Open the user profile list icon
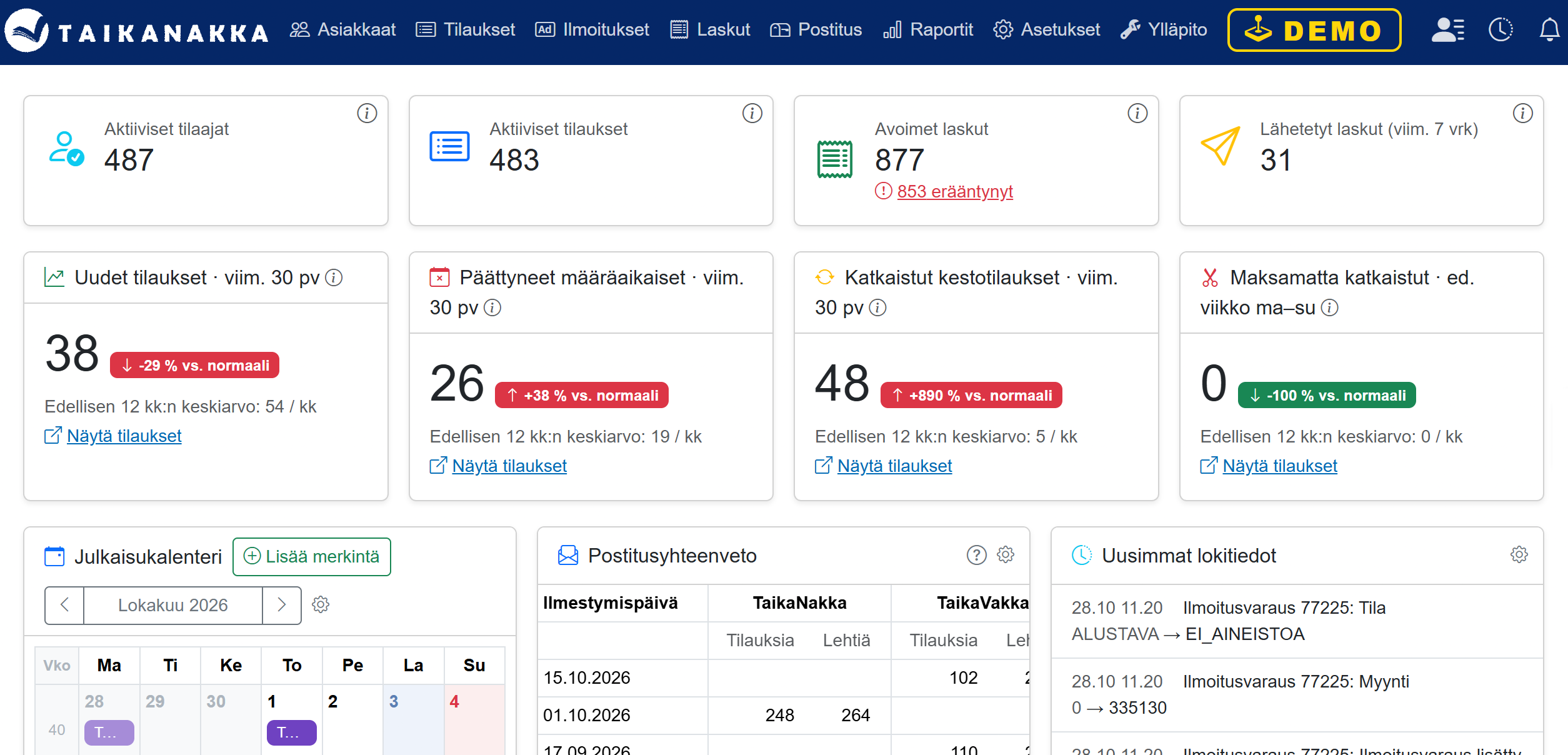Screen dimensions: 1568x755 point(1448,30)
